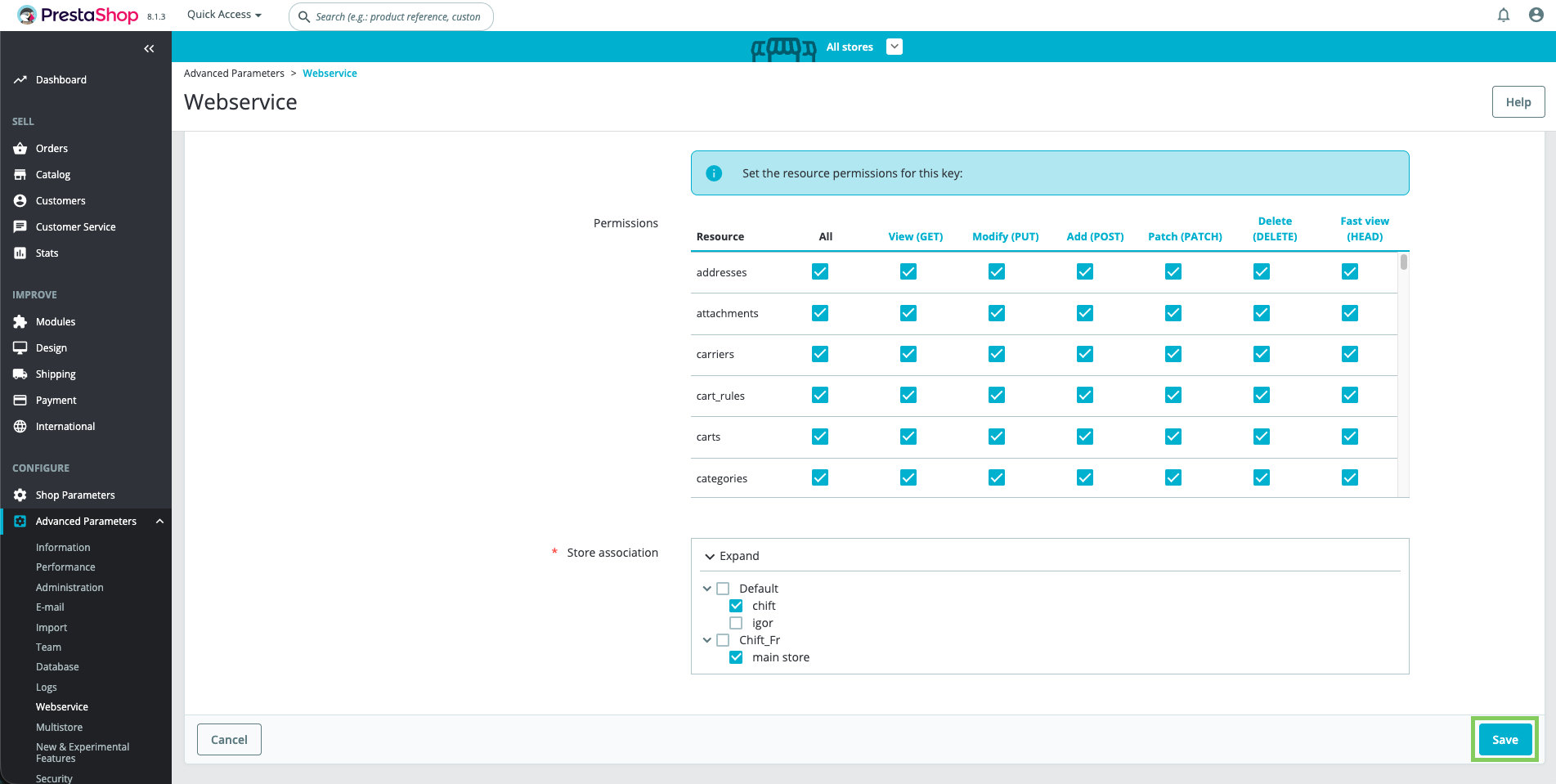Go to Performance in Advanced Parameters
The width and height of the screenshot is (1556, 784).
pyautogui.click(x=65, y=567)
